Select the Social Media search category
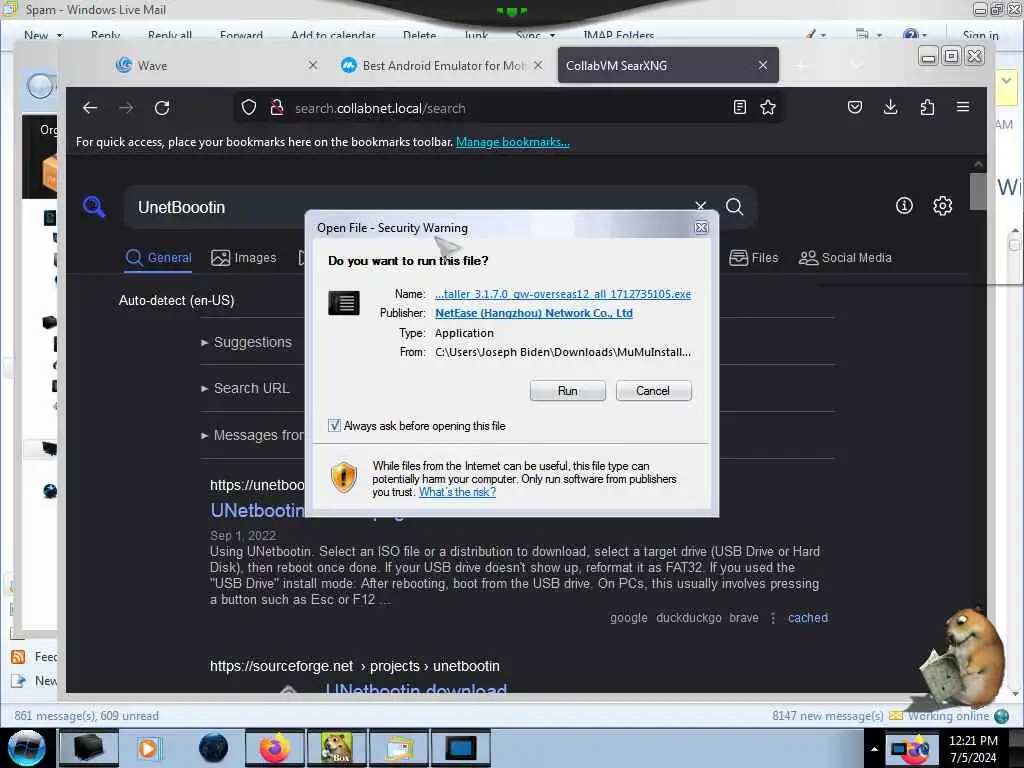 coord(845,258)
